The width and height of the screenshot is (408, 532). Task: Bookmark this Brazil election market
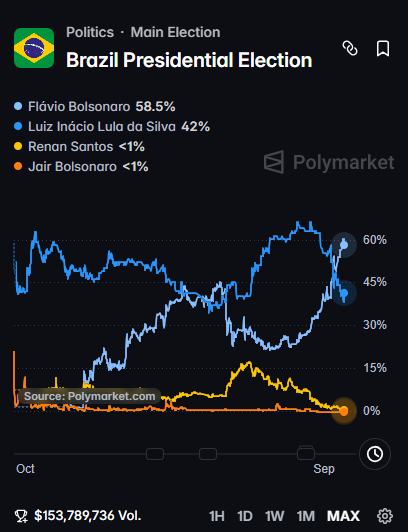(383, 49)
